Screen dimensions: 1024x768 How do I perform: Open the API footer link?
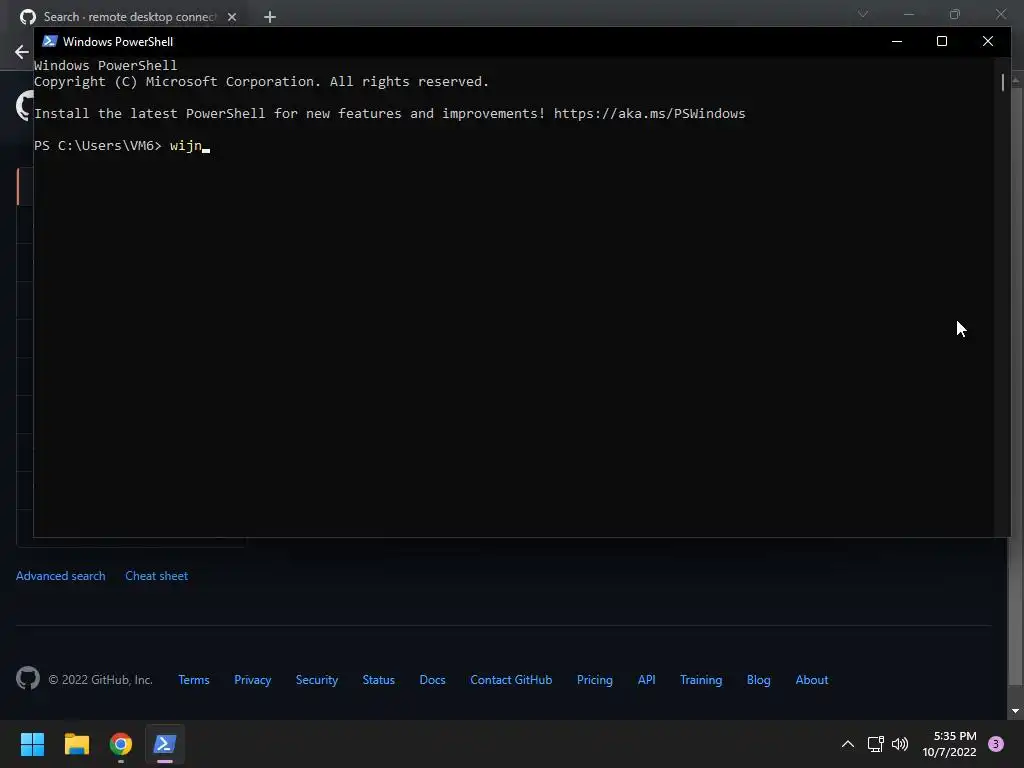(x=647, y=680)
